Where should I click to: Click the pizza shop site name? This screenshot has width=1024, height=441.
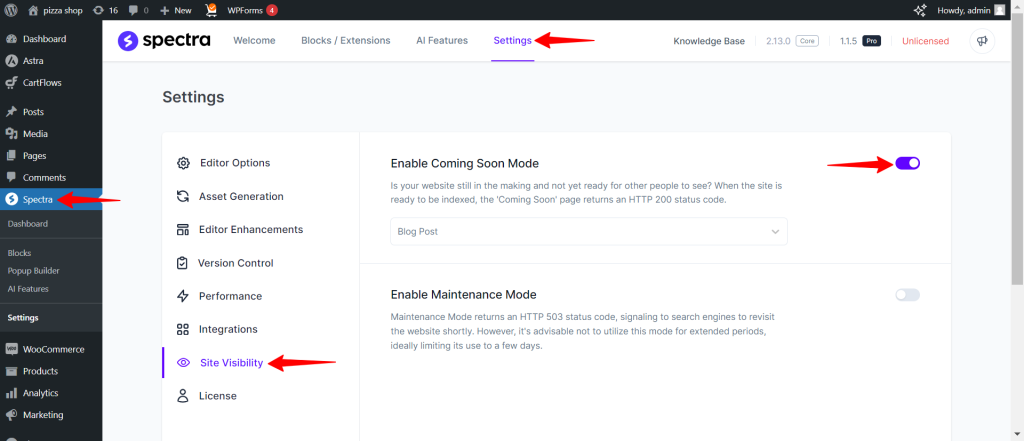click(64, 10)
